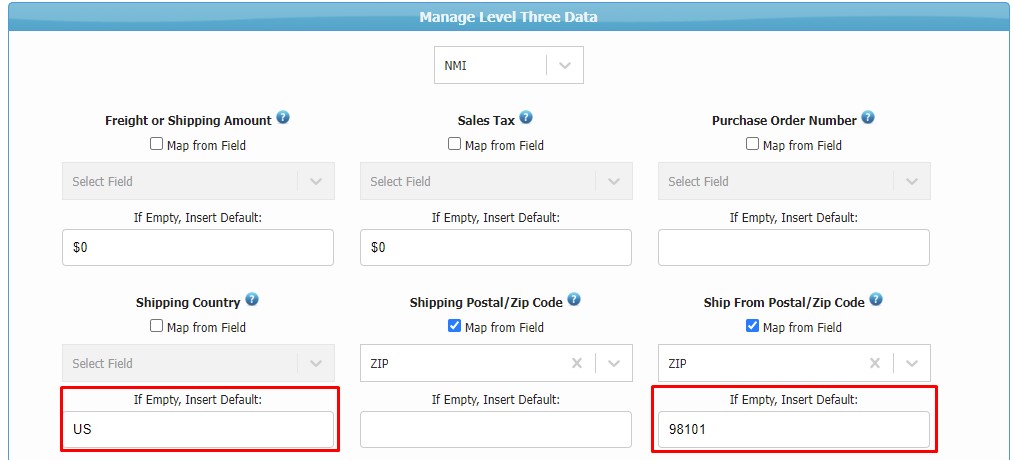1014x460 pixels.
Task: Enable Map from Field for Freight or Shipping Amount
Action: 156,144
